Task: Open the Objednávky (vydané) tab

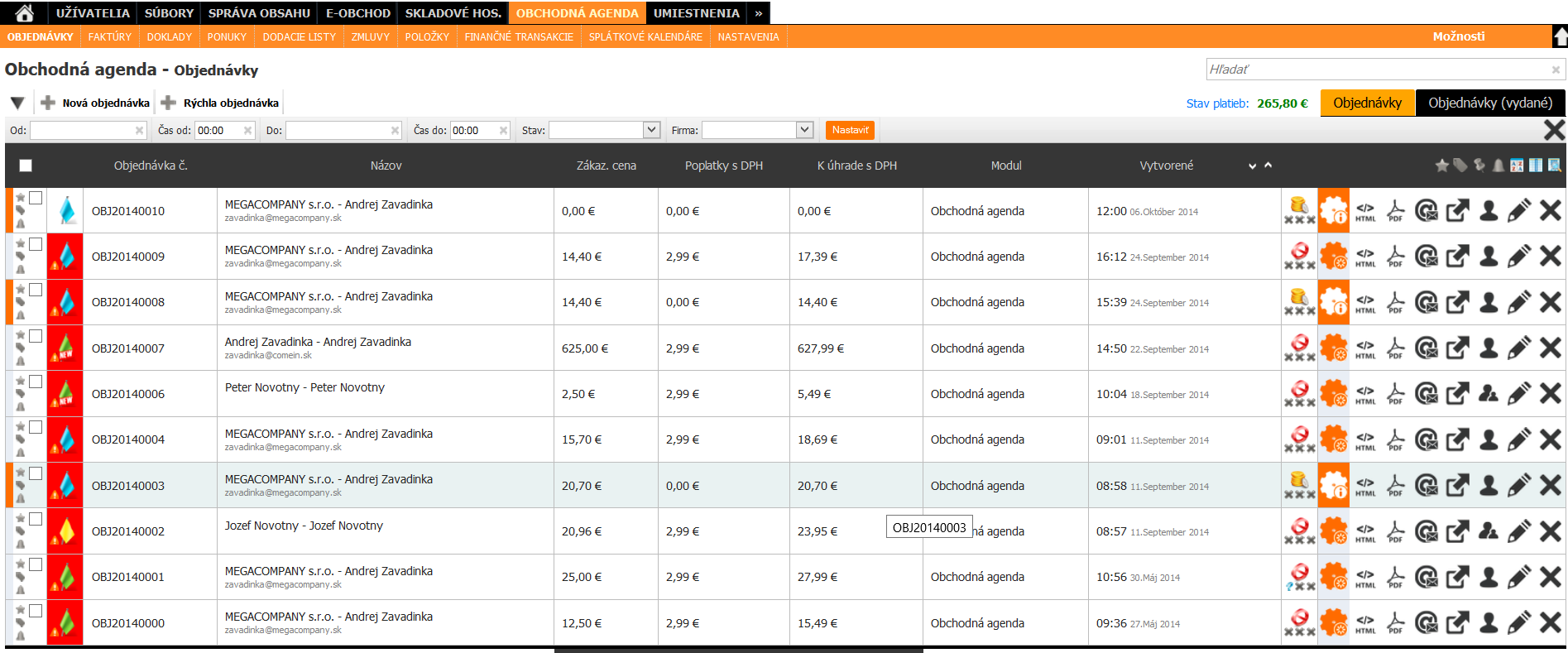Action: pyautogui.click(x=1489, y=103)
